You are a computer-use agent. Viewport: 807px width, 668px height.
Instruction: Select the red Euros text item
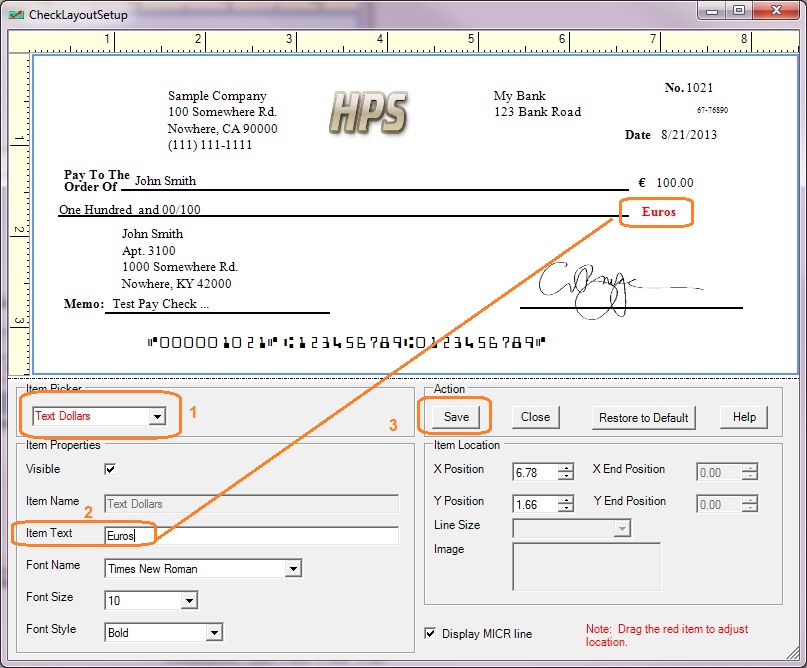658,212
